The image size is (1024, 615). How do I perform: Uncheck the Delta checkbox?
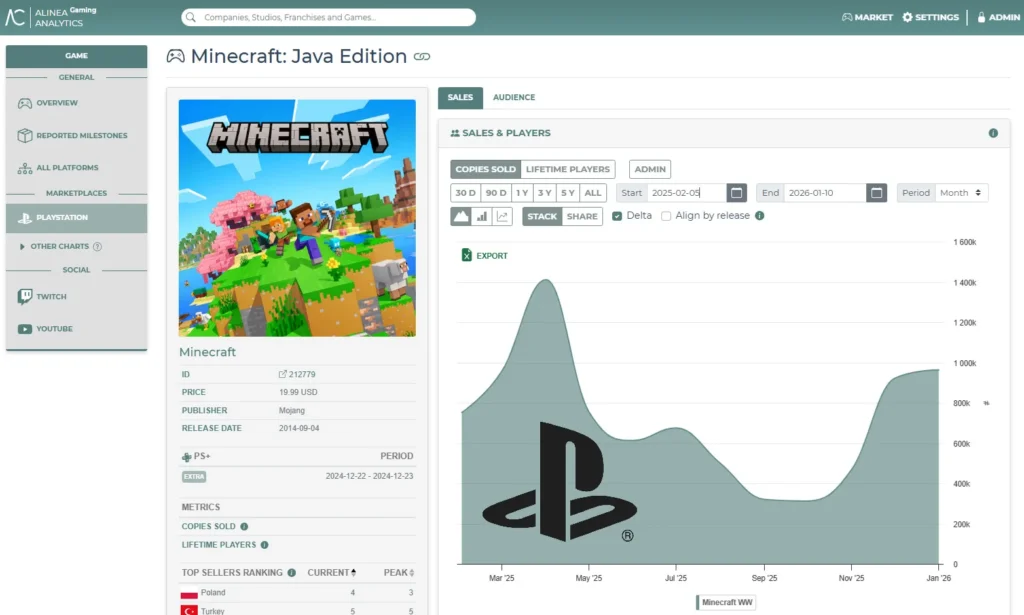pyautogui.click(x=617, y=216)
